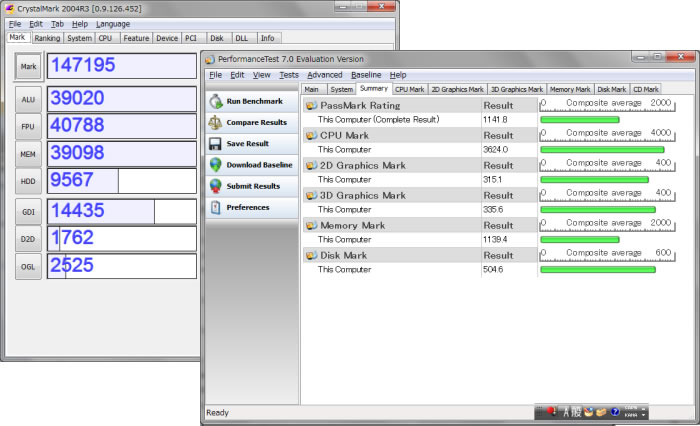The height and width of the screenshot is (426, 700).
Task: Switch to PerformanceTest Disk Mark tab
Action: (612, 89)
